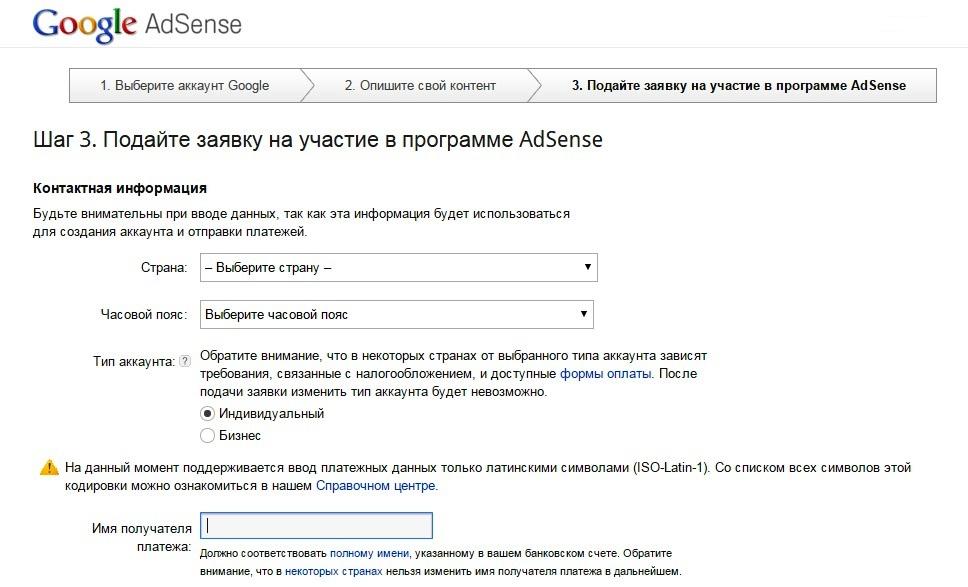The height and width of the screenshot is (587, 968).
Task: Click the timezone dropdown arrow
Action: point(583,314)
